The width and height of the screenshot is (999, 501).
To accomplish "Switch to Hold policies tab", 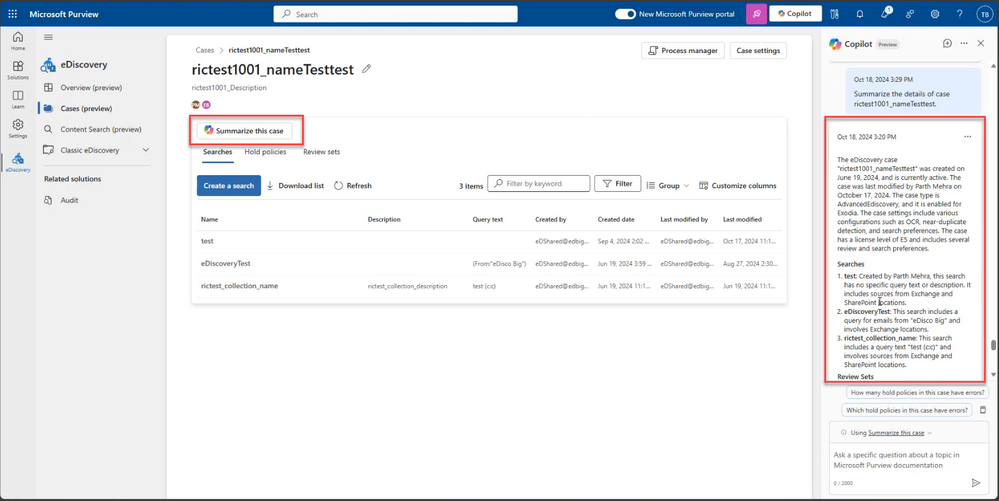I will pos(265,152).
